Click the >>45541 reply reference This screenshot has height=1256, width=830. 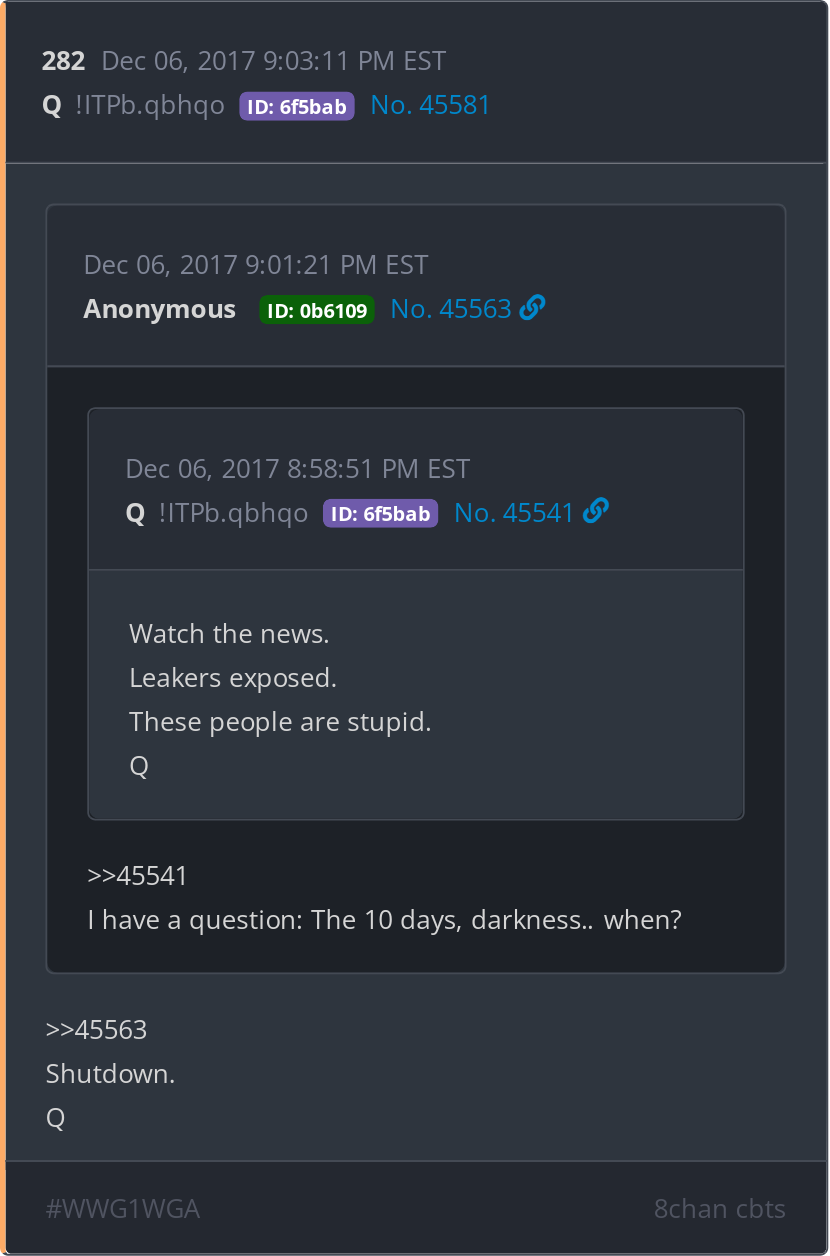tap(137, 876)
